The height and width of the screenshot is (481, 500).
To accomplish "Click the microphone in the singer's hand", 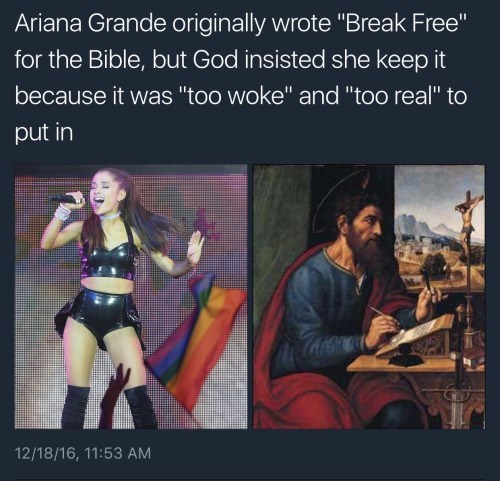I will click(x=64, y=199).
